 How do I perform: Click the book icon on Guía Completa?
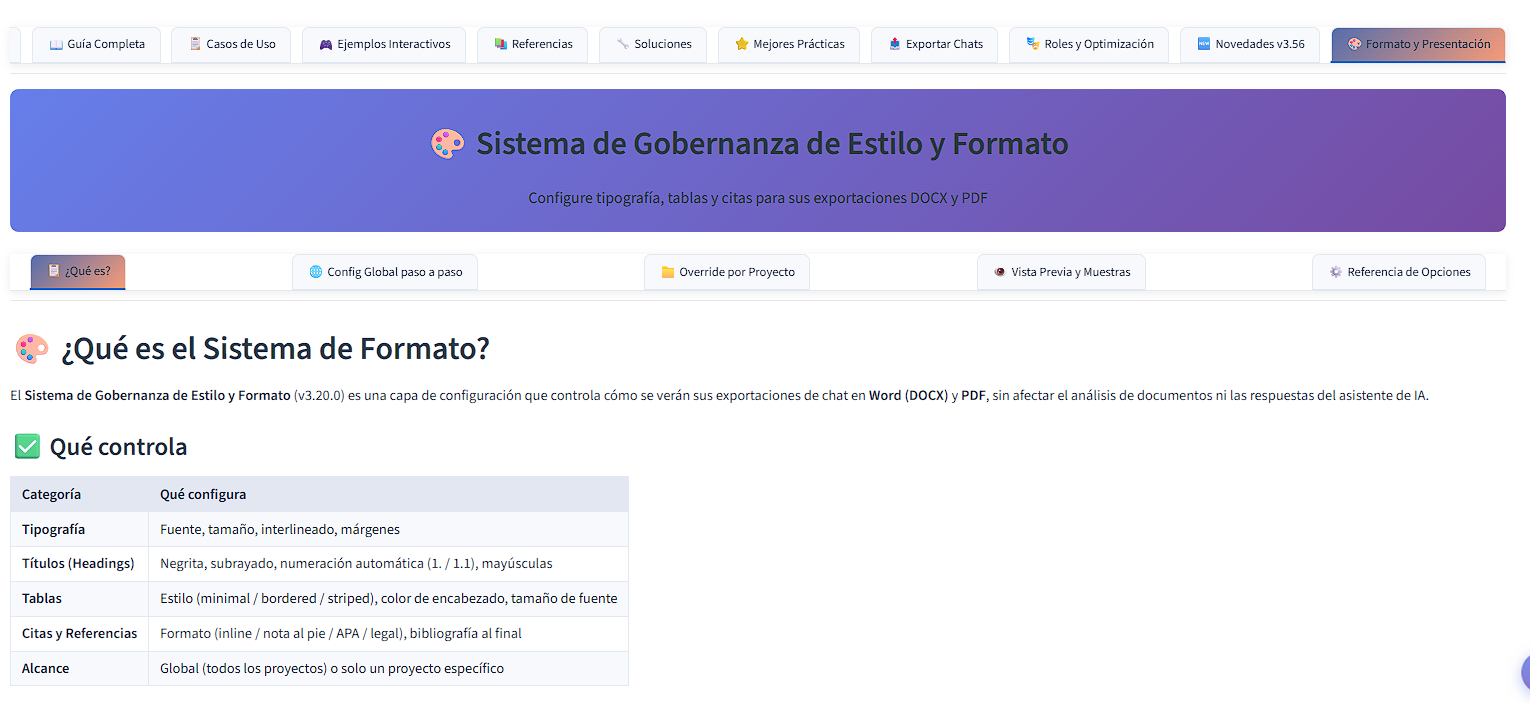pyautogui.click(x=58, y=44)
